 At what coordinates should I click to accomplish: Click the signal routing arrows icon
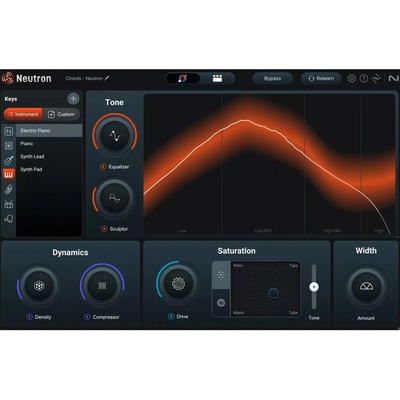tap(376, 79)
